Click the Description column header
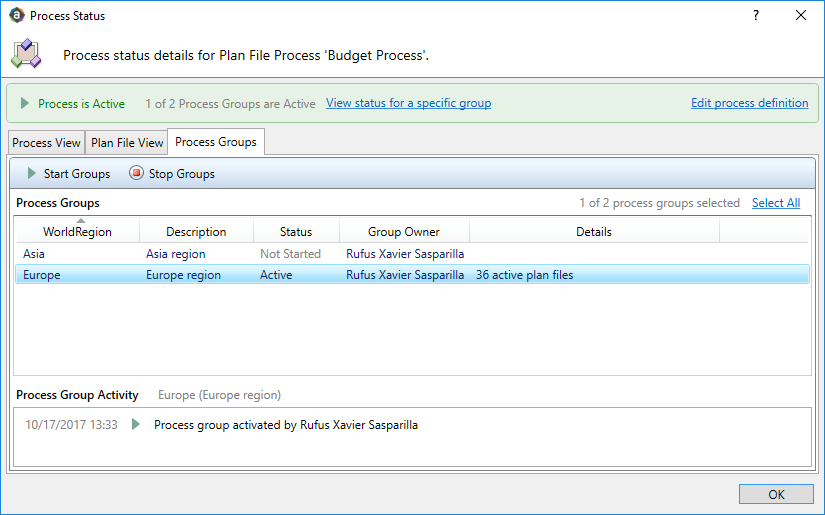The image size is (825, 515). point(196,232)
